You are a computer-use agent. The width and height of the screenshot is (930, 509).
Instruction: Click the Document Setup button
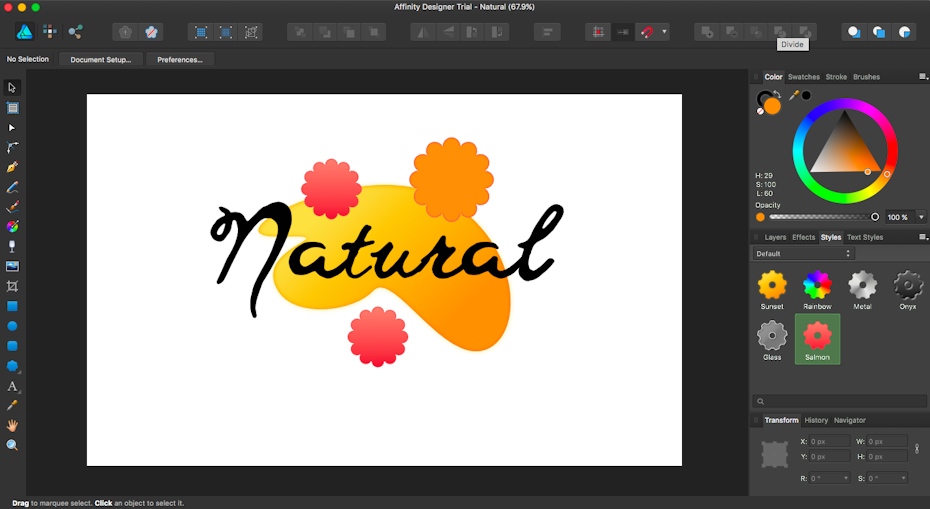pos(100,60)
